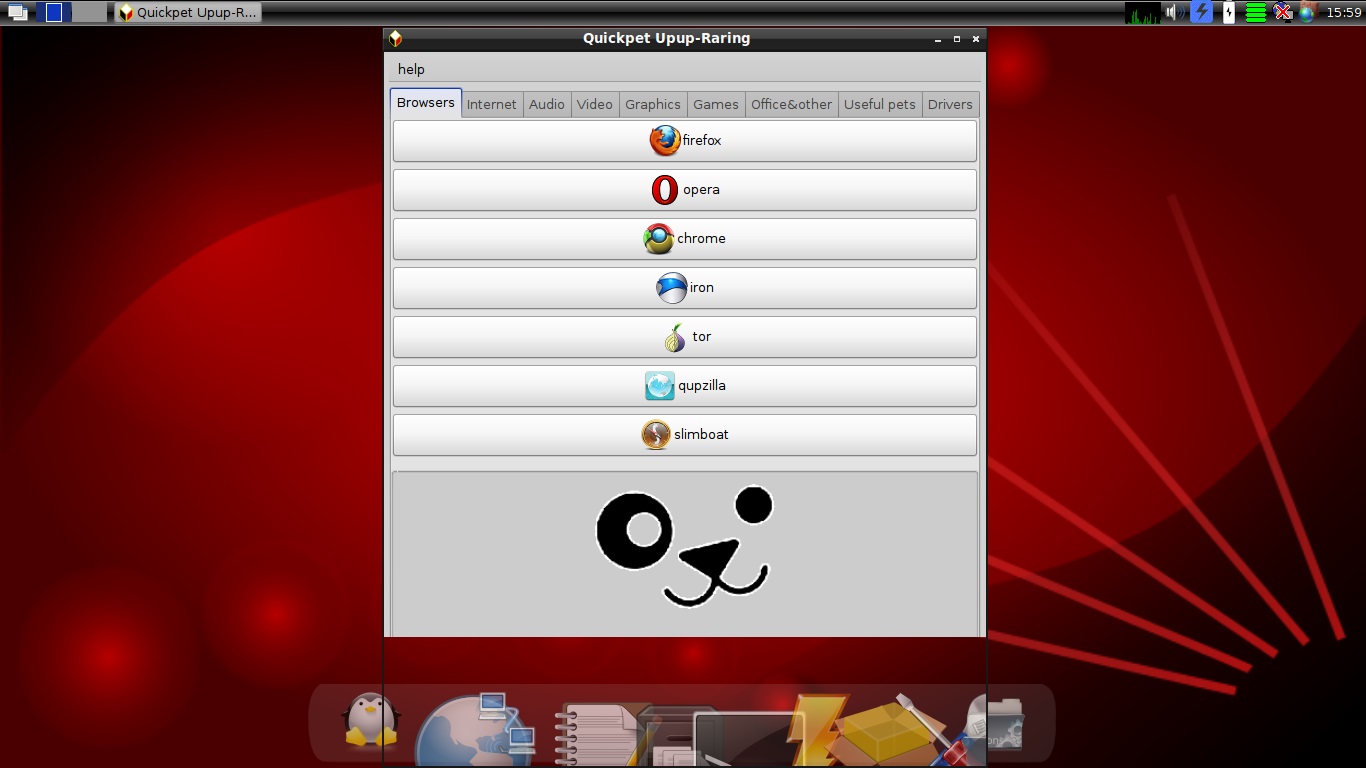Click the show desktop icon in the panel
Image resolution: width=1366 pixels, height=768 pixels.
click(x=17, y=13)
